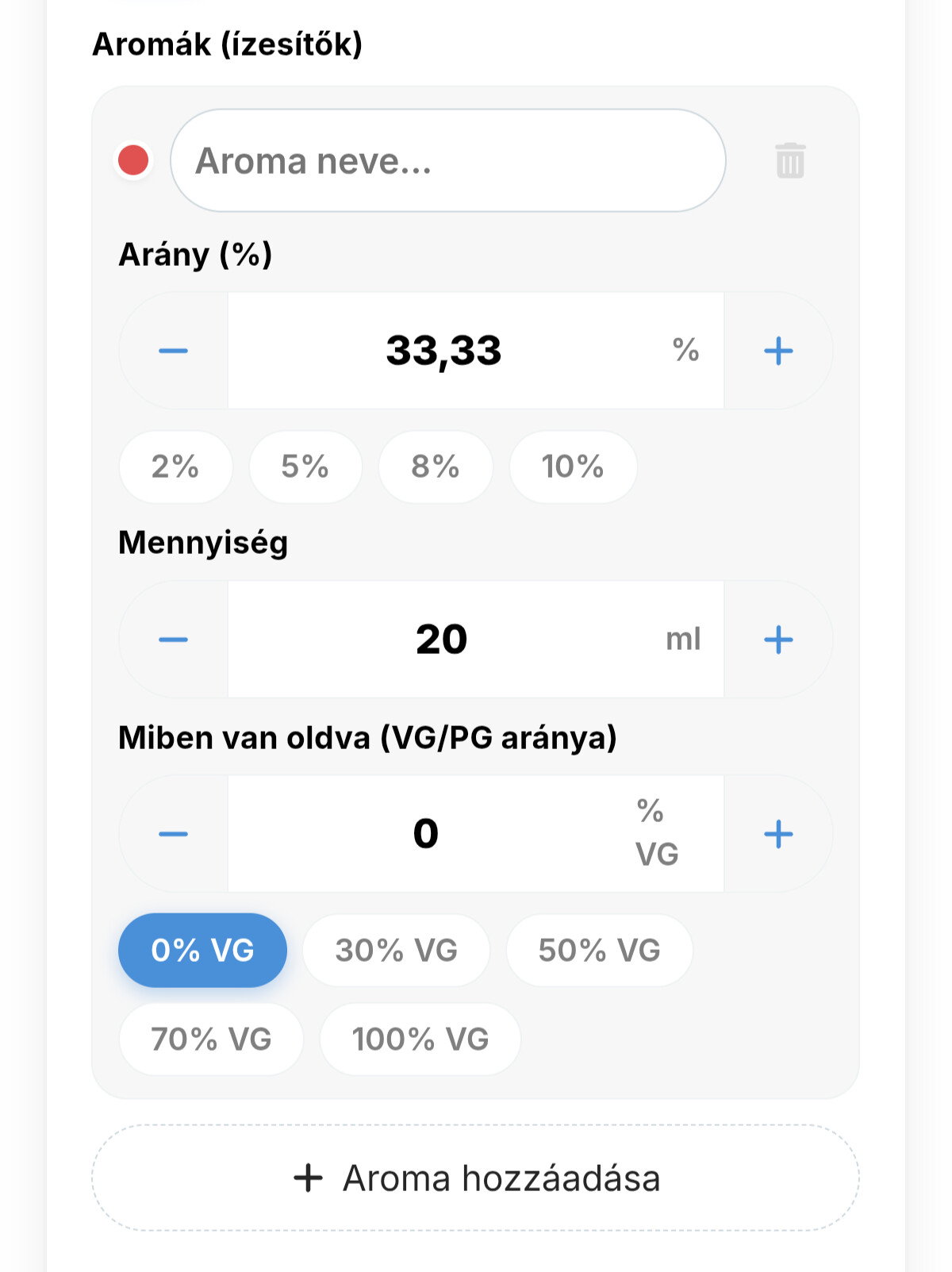
Task: Select the 0% VG option
Action: pos(202,950)
